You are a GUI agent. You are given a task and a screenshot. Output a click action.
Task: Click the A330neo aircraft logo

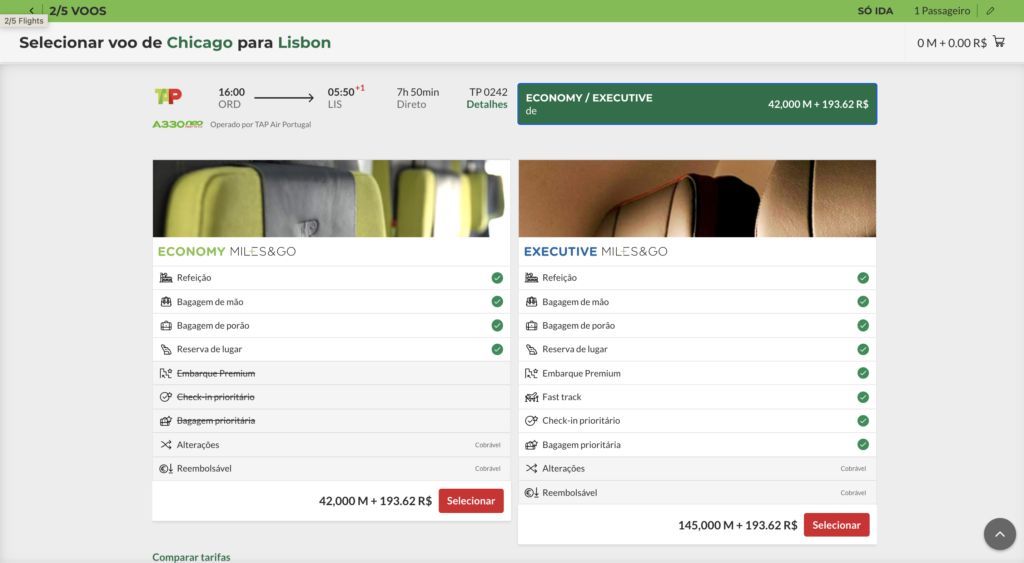pos(178,124)
